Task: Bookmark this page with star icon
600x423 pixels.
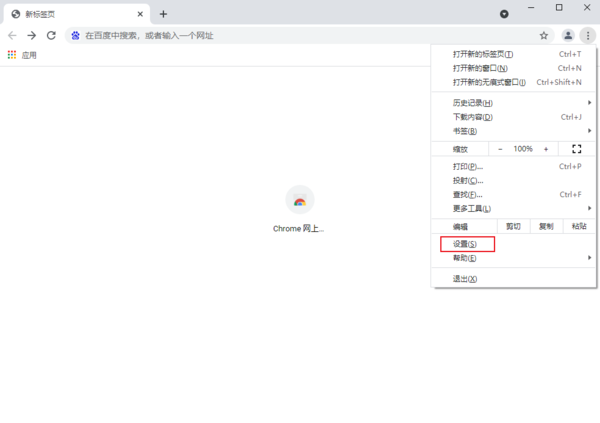Action: tap(544, 36)
